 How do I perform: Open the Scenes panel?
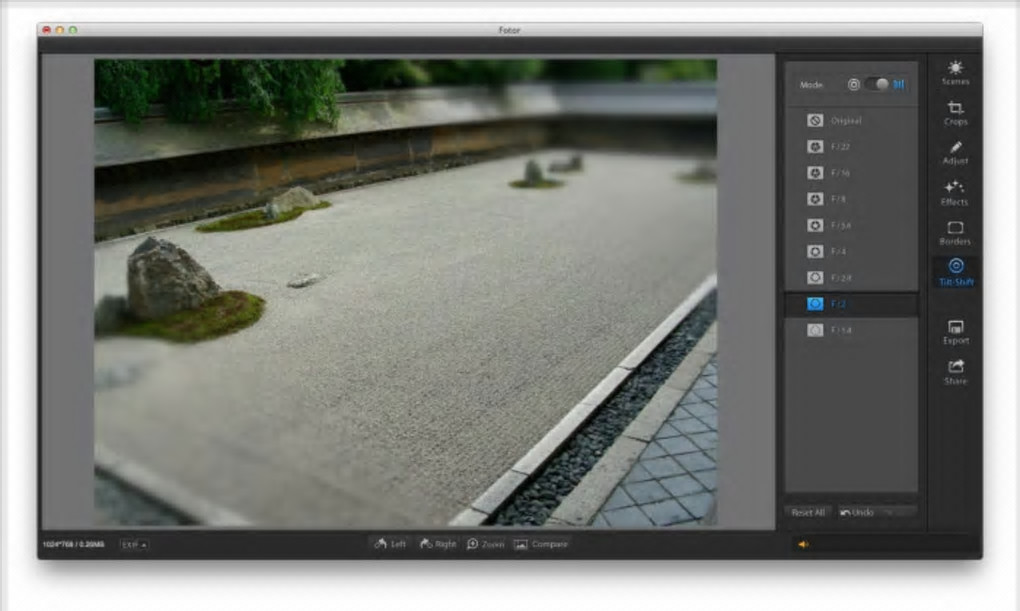(x=955, y=72)
